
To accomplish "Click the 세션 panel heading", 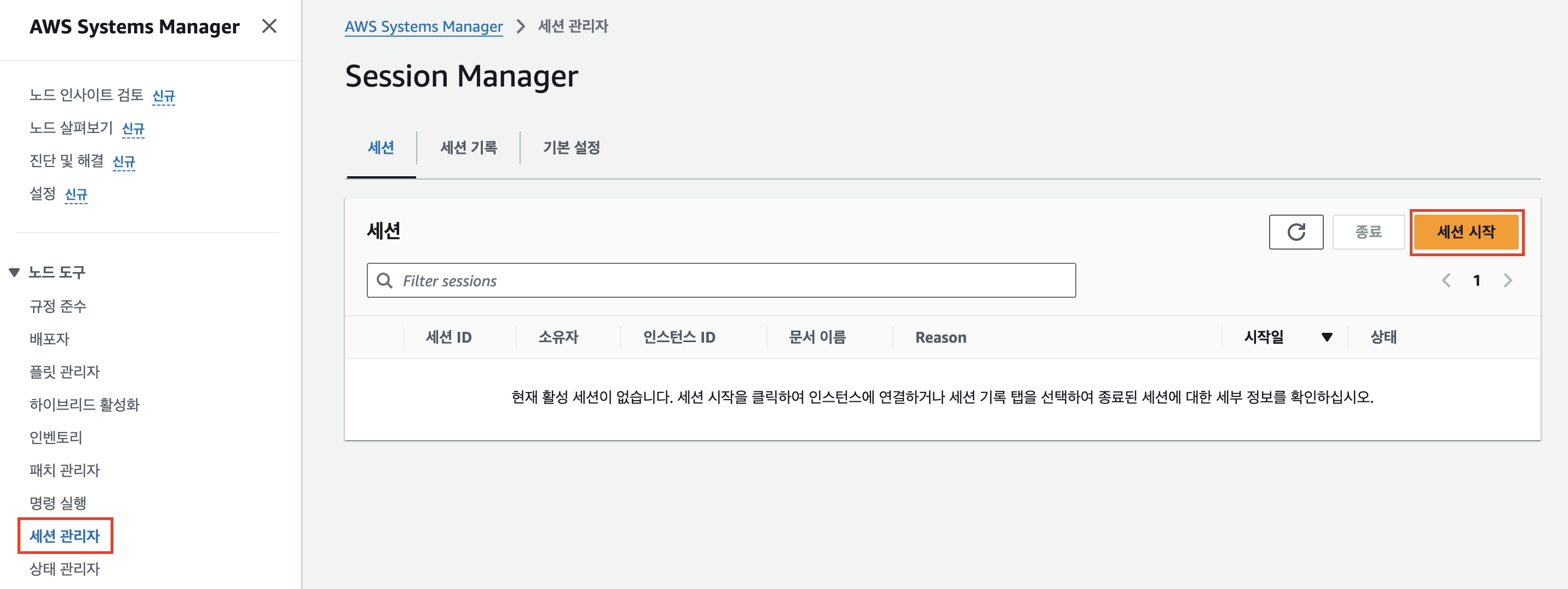I will [x=383, y=231].
